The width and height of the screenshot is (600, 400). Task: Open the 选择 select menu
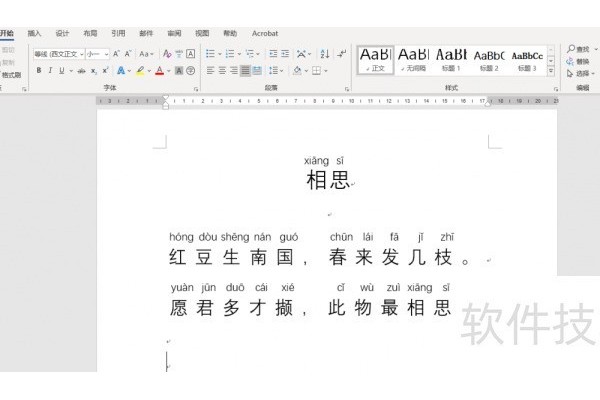[580, 73]
